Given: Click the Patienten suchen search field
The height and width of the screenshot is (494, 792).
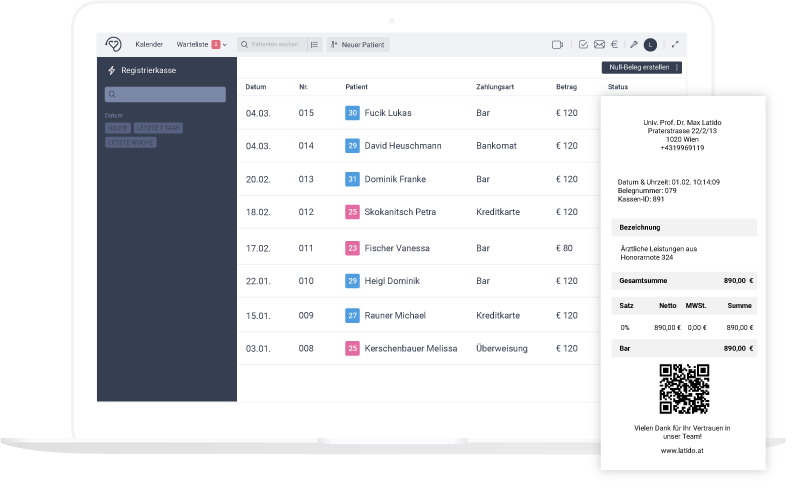Looking at the screenshot, I should click(x=274, y=44).
